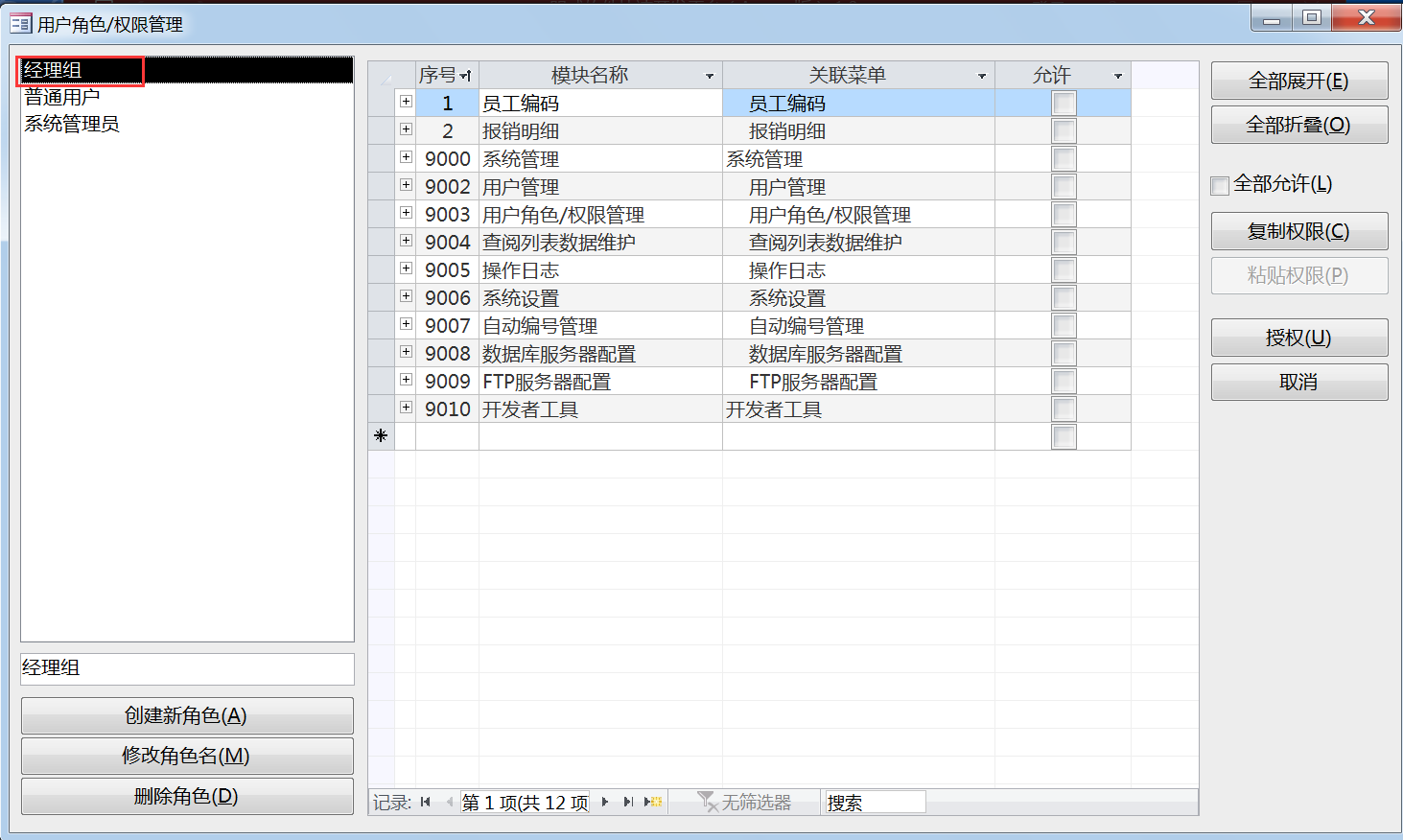
Task: Click 模块名称 cell 数据库服务器配置
Action: pos(600,354)
